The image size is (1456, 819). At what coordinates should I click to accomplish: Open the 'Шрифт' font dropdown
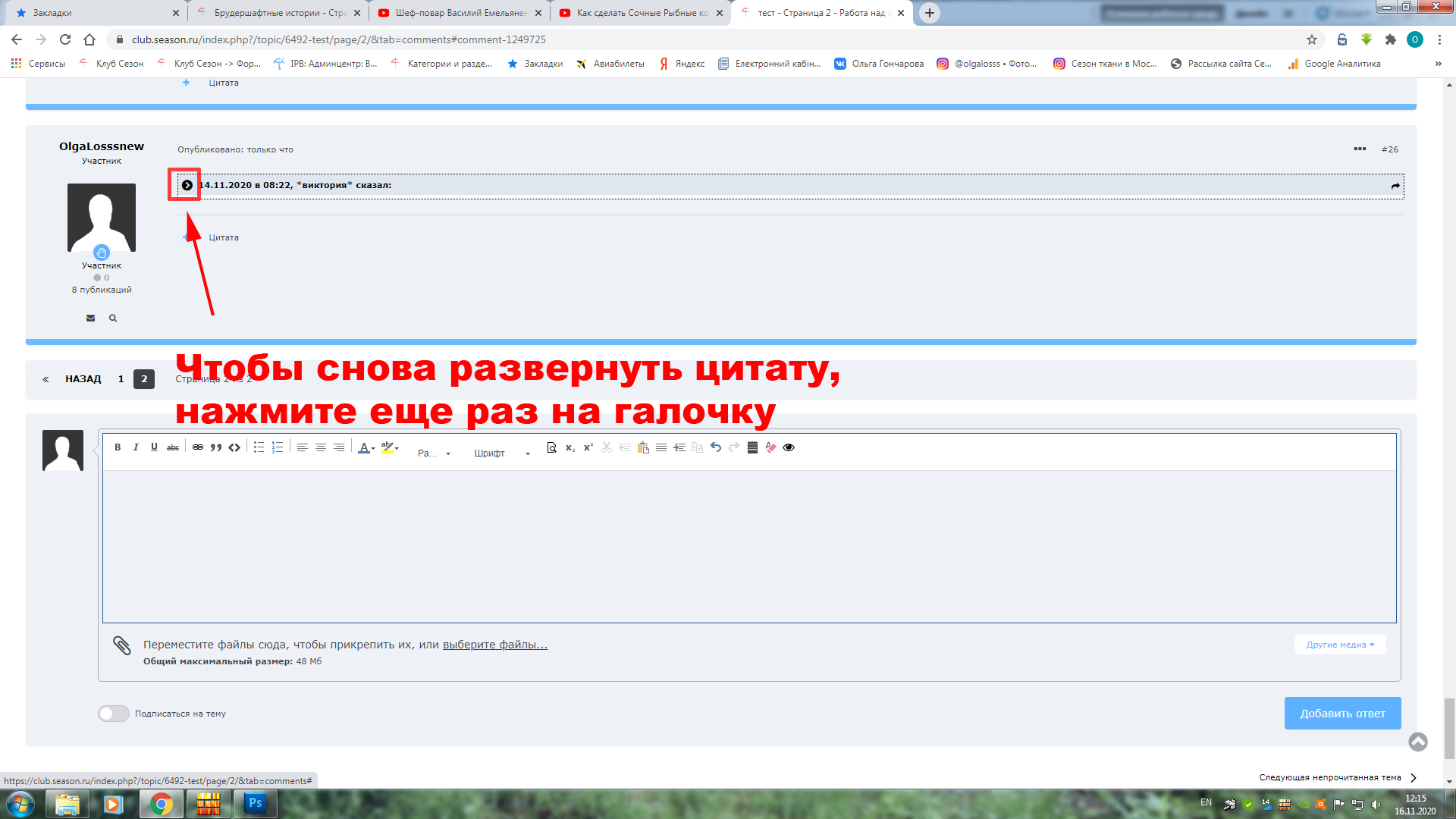501,453
